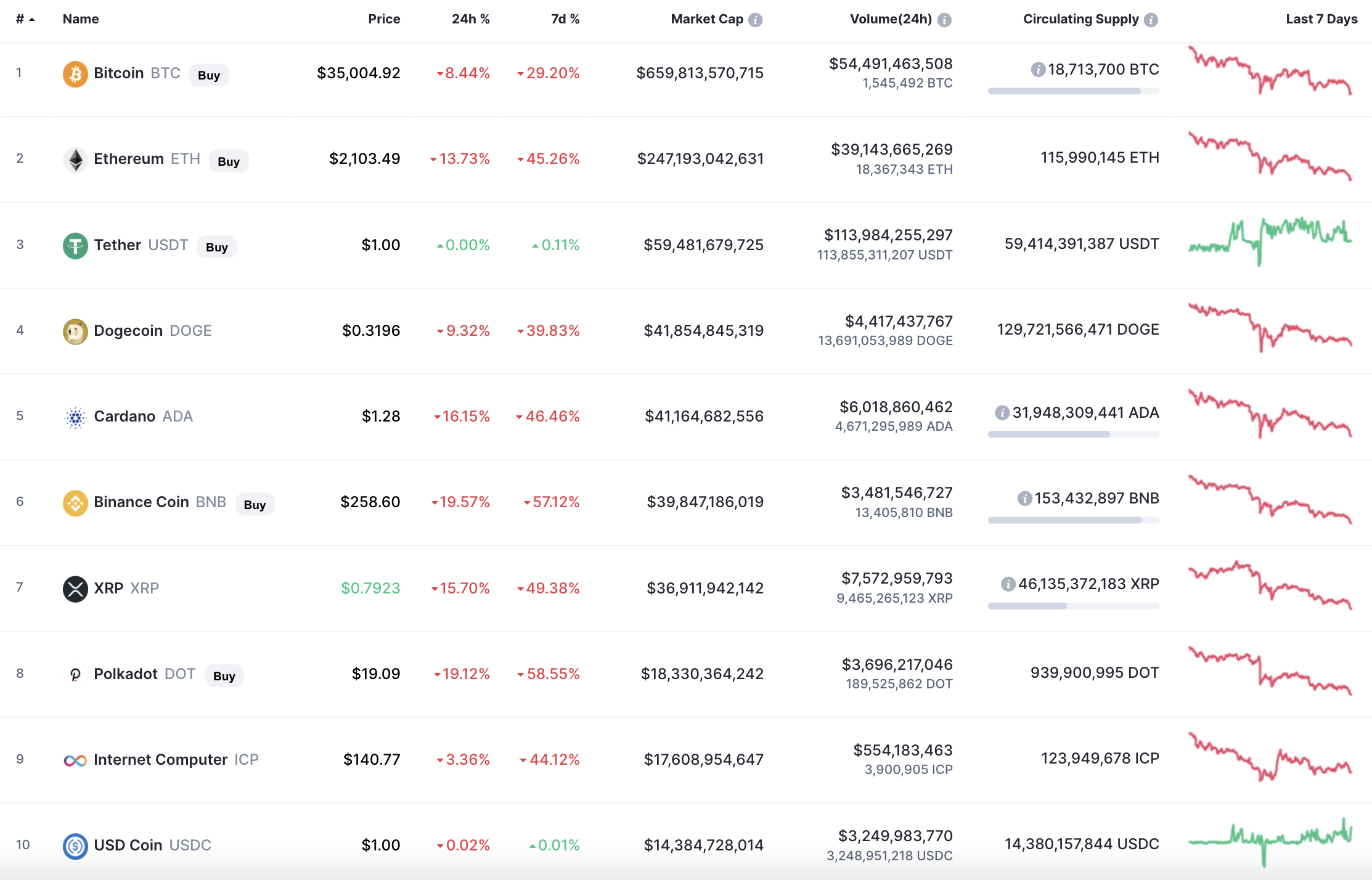Click the Cardano logo icon
1372x880 pixels.
click(75, 417)
